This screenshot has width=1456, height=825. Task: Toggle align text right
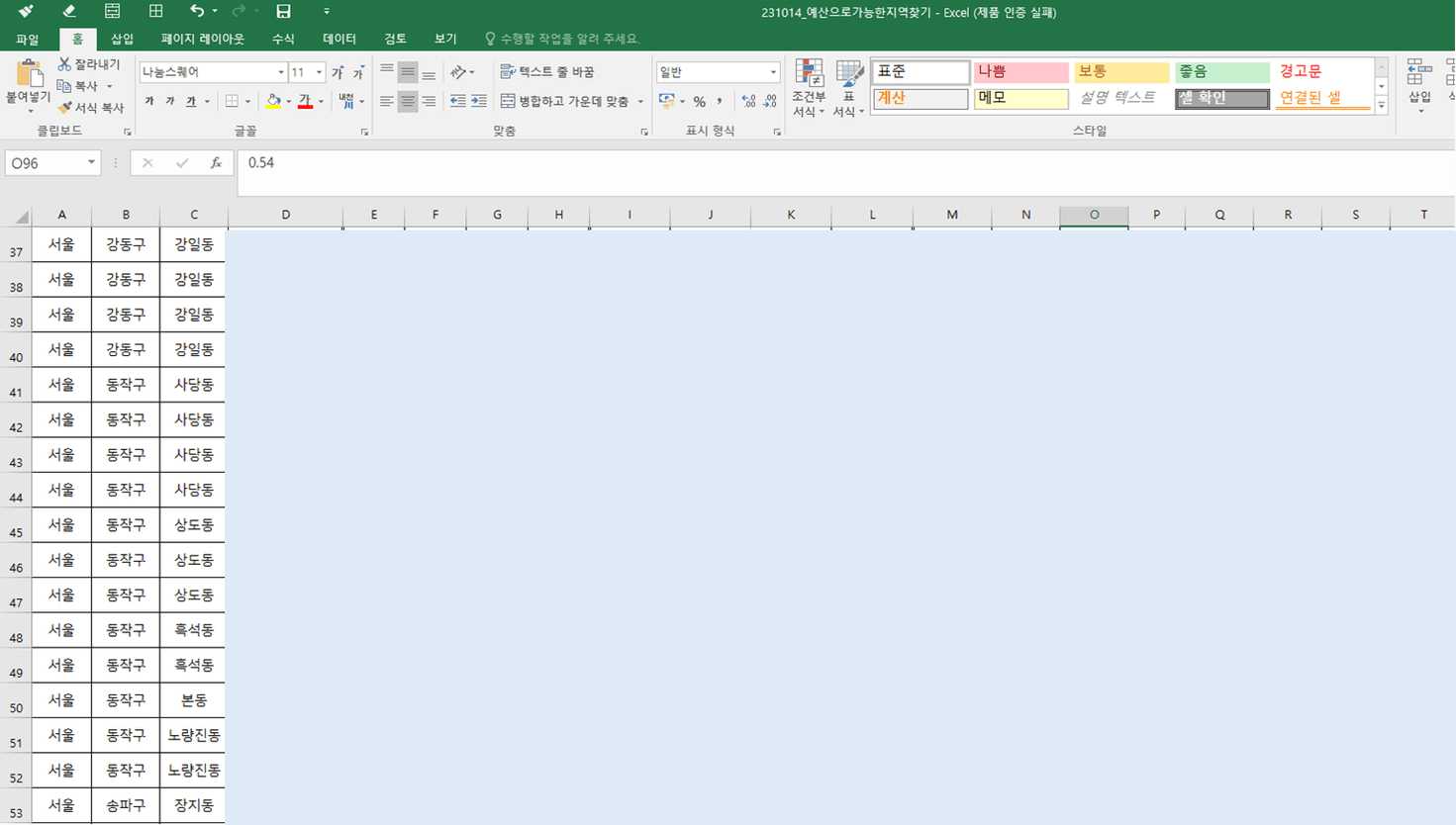coord(429,101)
